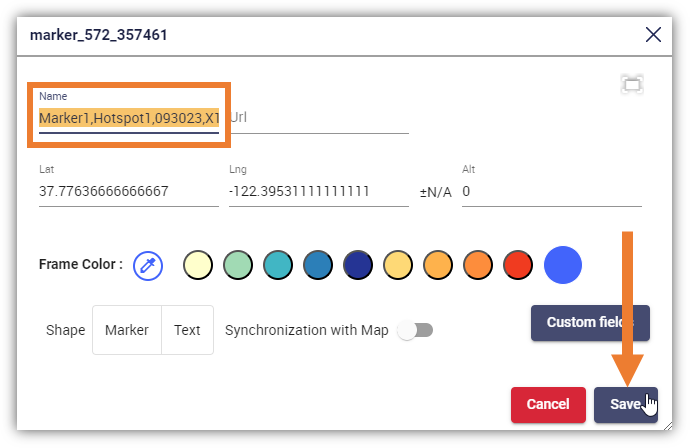
Task: Click the fullscreen frame icon
Action: tap(632, 84)
